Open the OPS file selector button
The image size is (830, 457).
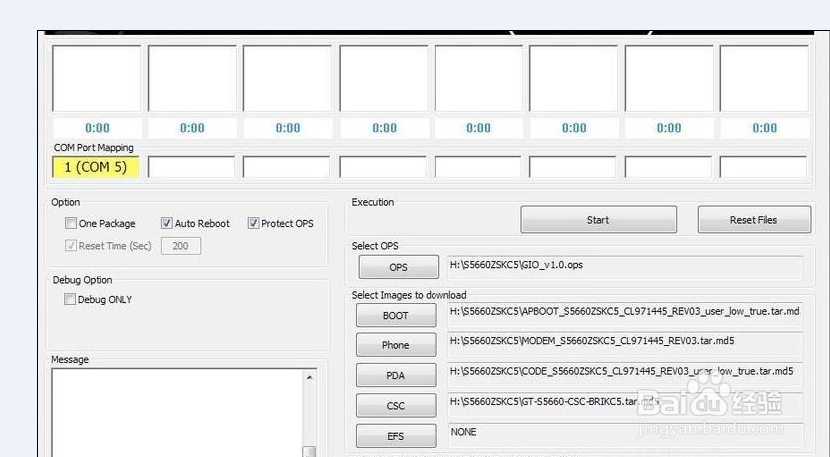[399, 267]
